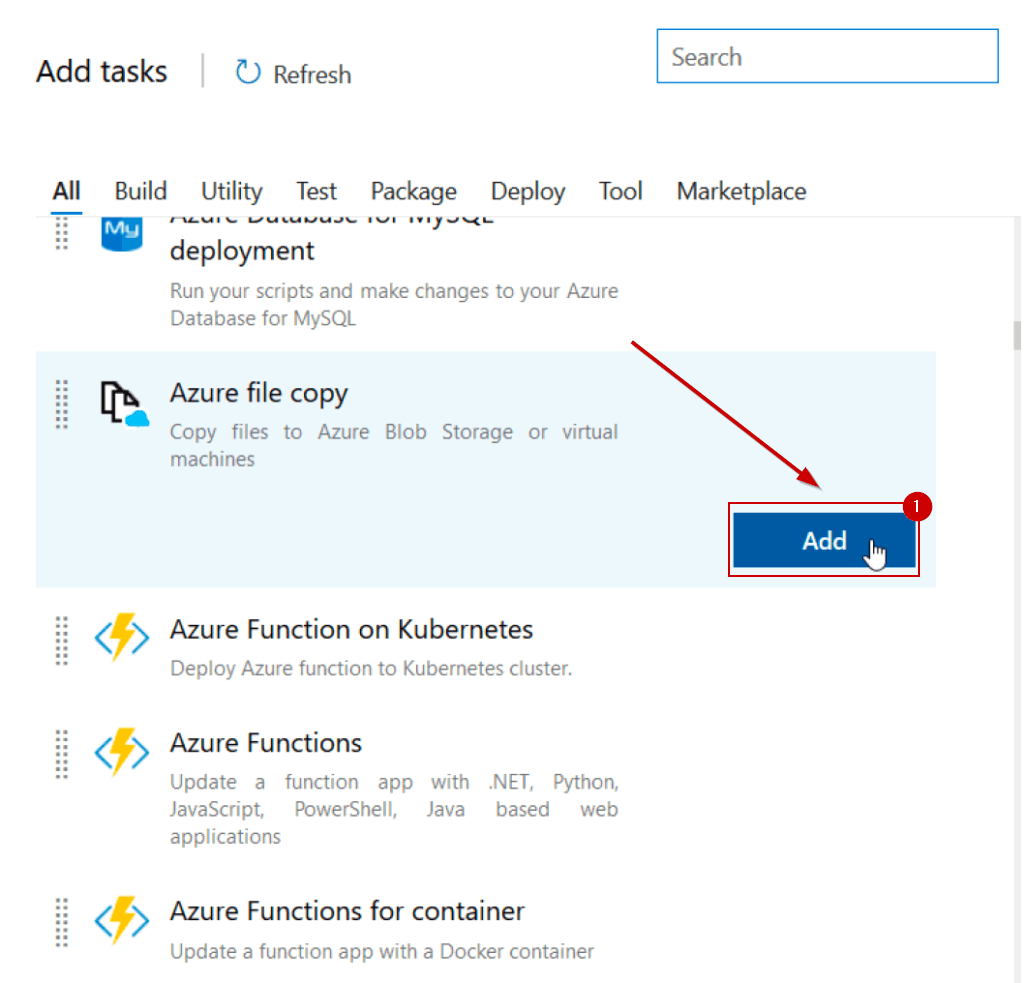The height and width of the screenshot is (983, 1024).
Task: Click drag handle next to Azure Function on Kubernetes
Action: coord(62,640)
